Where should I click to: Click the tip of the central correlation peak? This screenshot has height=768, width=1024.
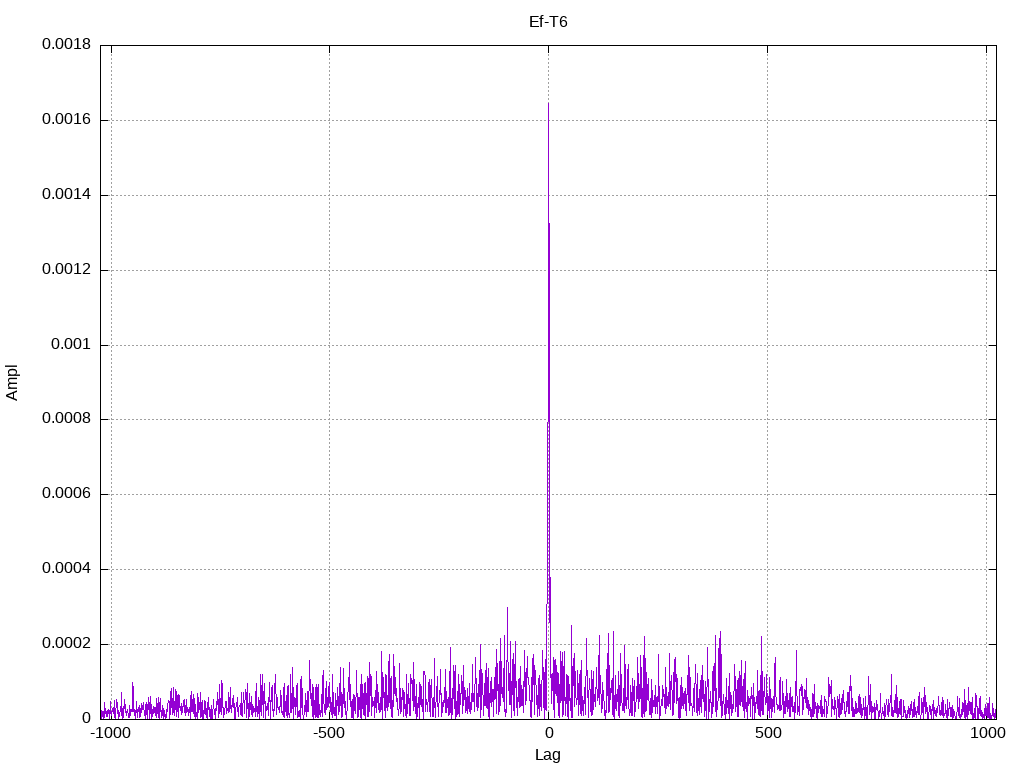[548, 103]
